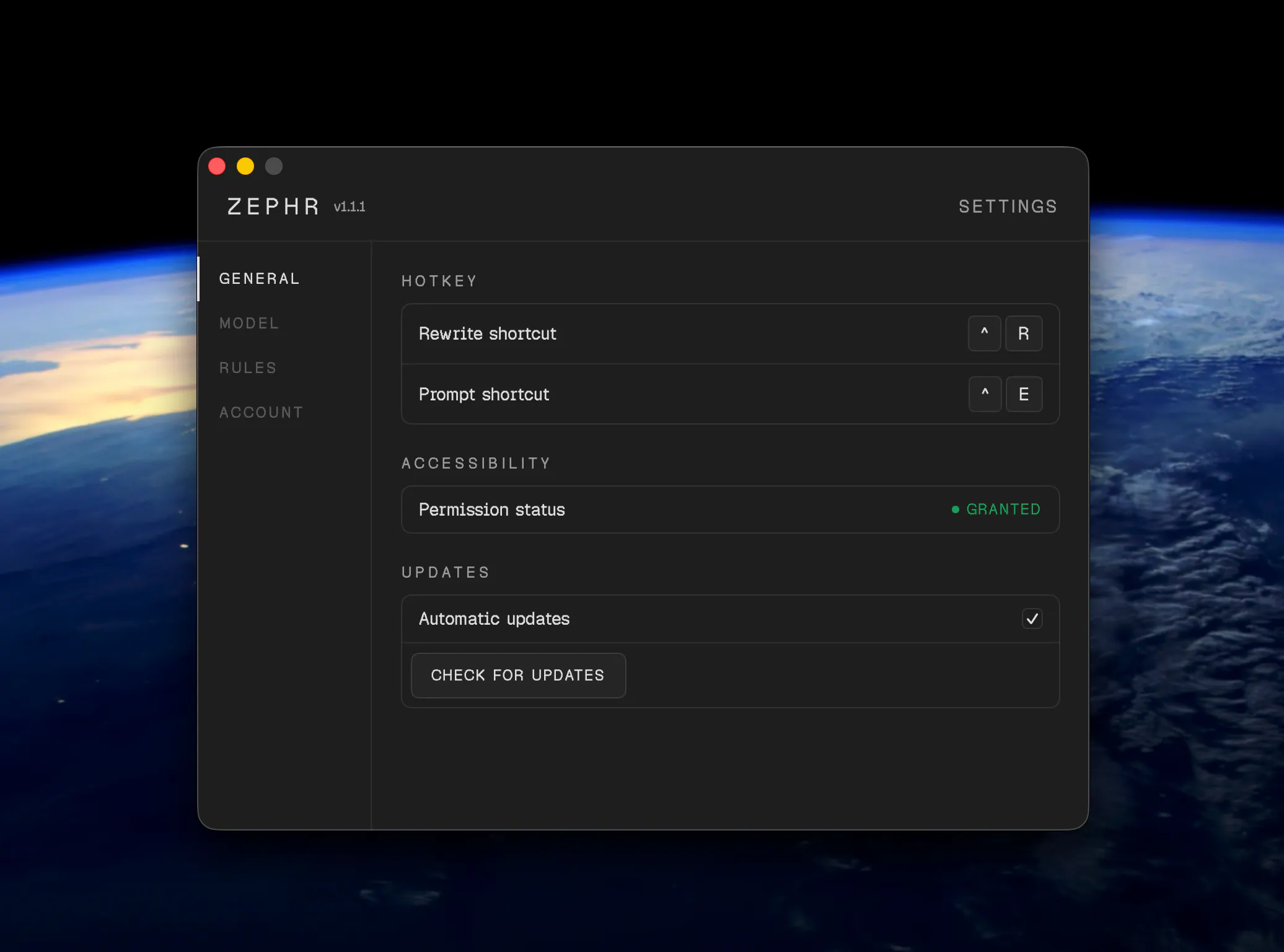Click the Prompt shortcut E key

point(1024,394)
